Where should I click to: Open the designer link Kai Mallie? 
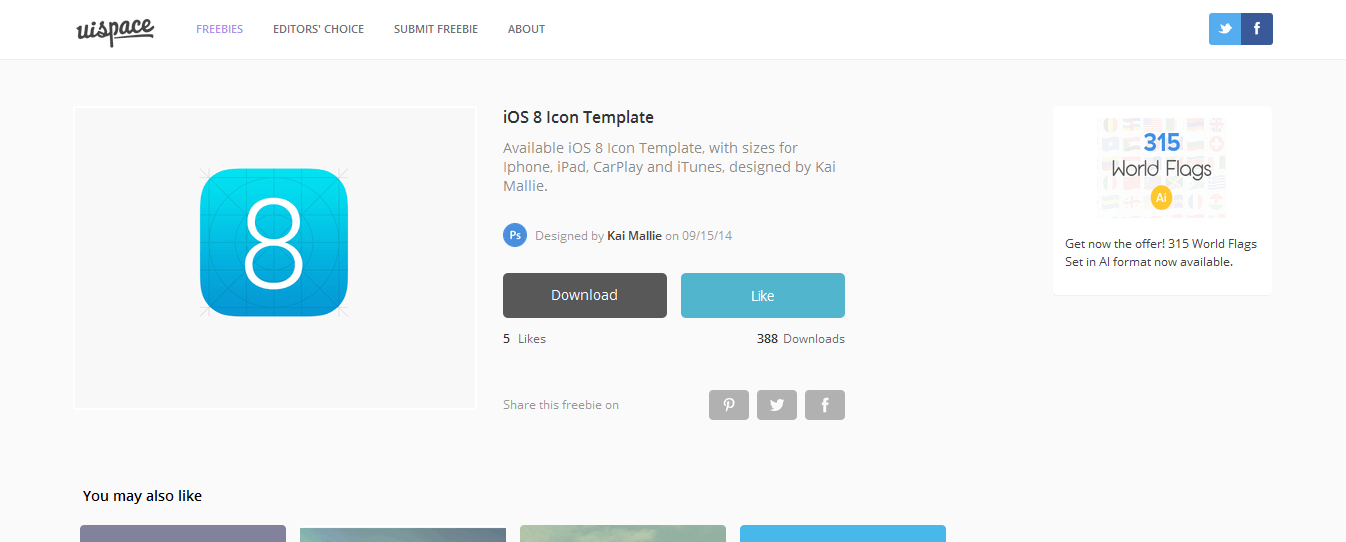(634, 236)
